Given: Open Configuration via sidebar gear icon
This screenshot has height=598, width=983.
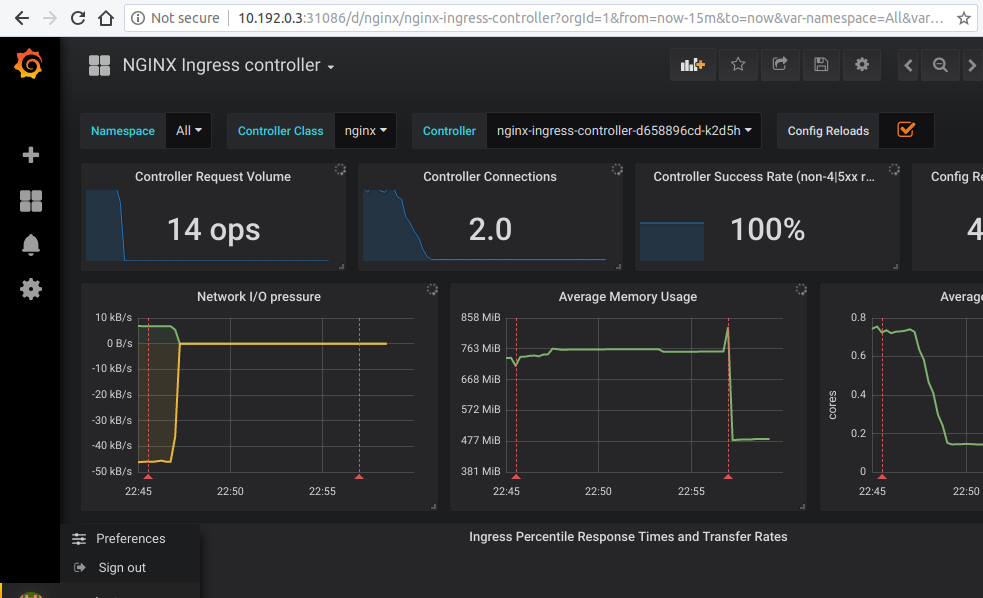Looking at the screenshot, I should pyautogui.click(x=30, y=289).
